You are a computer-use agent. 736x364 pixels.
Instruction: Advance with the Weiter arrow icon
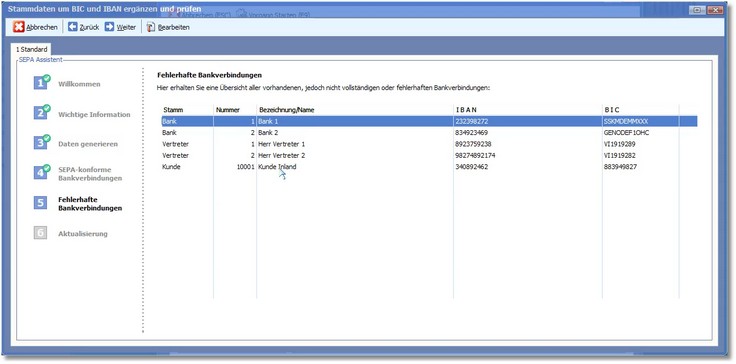click(109, 27)
